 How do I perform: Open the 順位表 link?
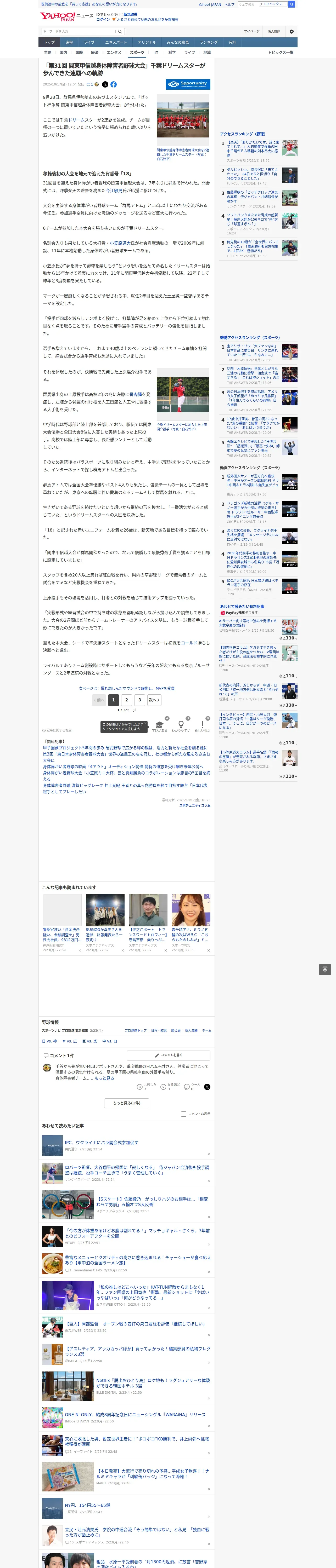(176, 1030)
